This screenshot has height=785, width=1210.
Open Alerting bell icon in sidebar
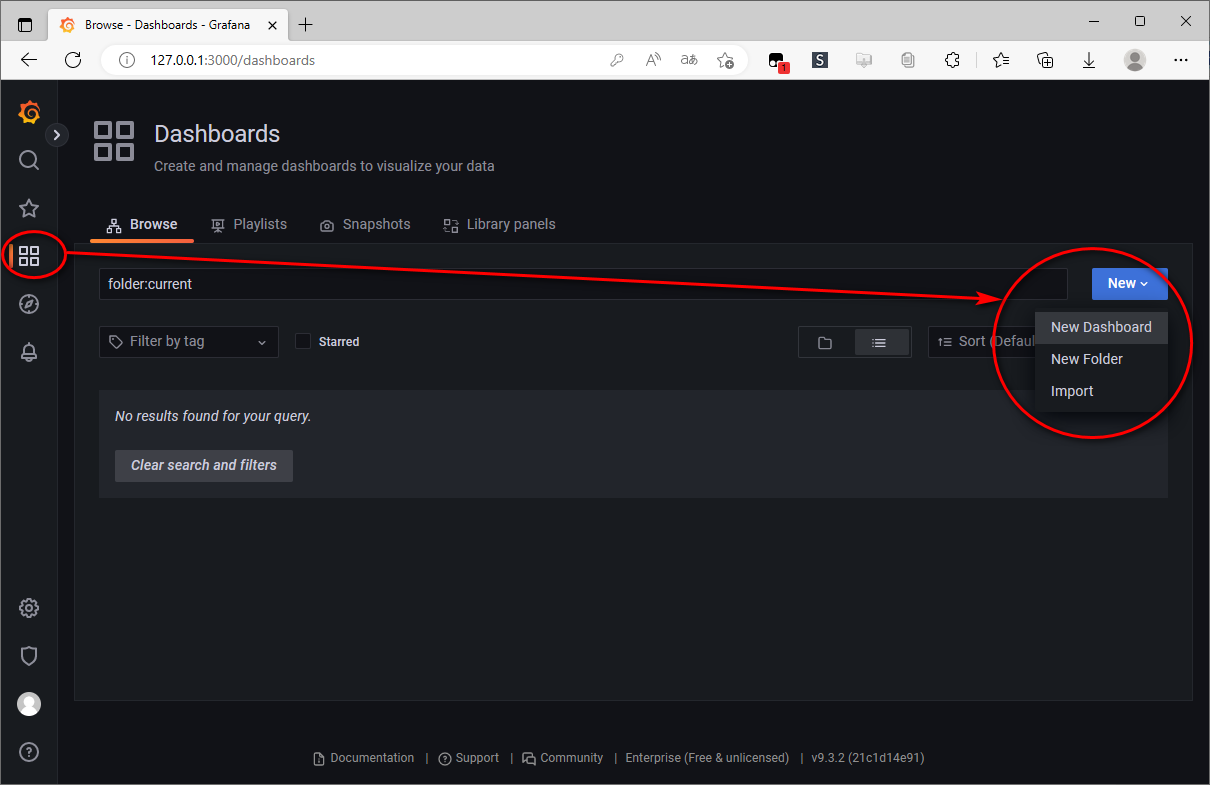[29, 352]
